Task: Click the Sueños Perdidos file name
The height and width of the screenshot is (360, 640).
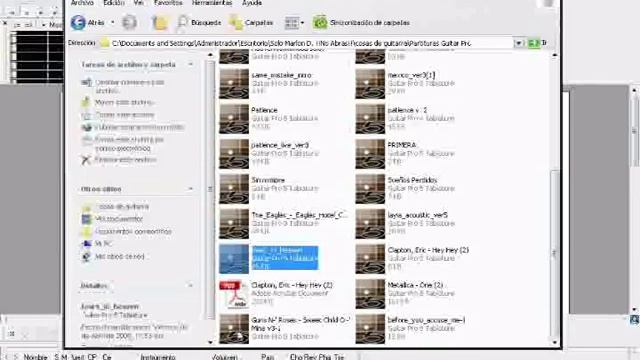Action: [x=412, y=180]
